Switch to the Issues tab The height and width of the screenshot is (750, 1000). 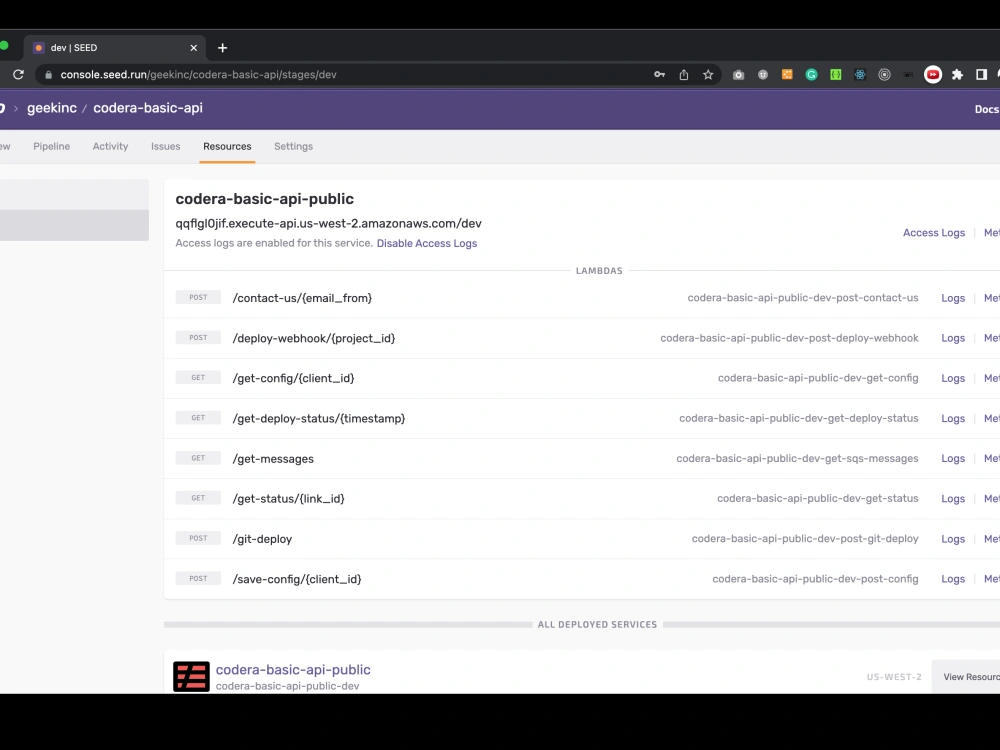coord(166,146)
